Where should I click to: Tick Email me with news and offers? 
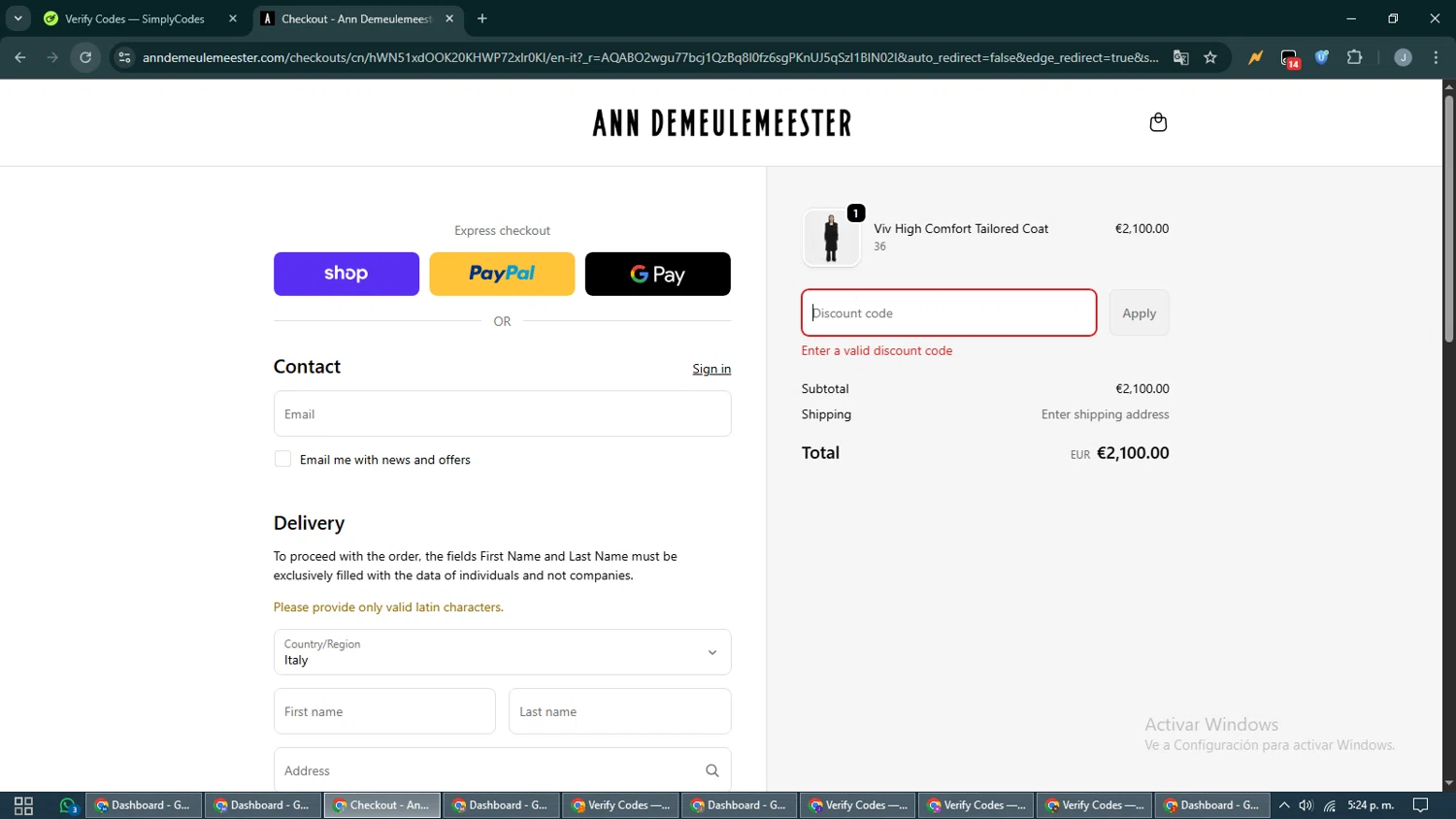[x=282, y=459]
